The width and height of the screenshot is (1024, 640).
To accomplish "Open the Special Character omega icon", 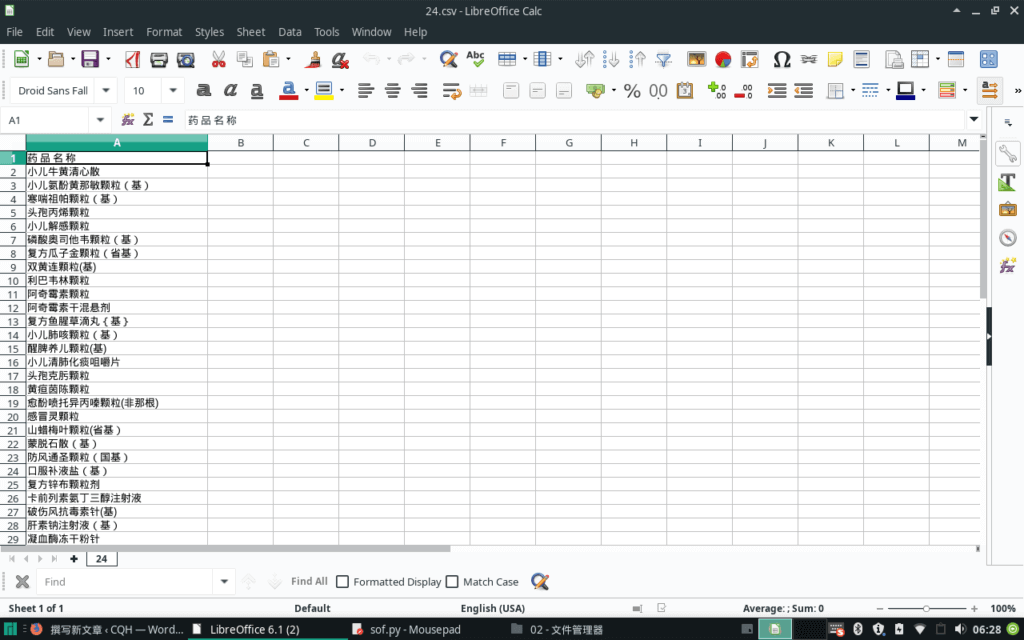I will point(782,60).
